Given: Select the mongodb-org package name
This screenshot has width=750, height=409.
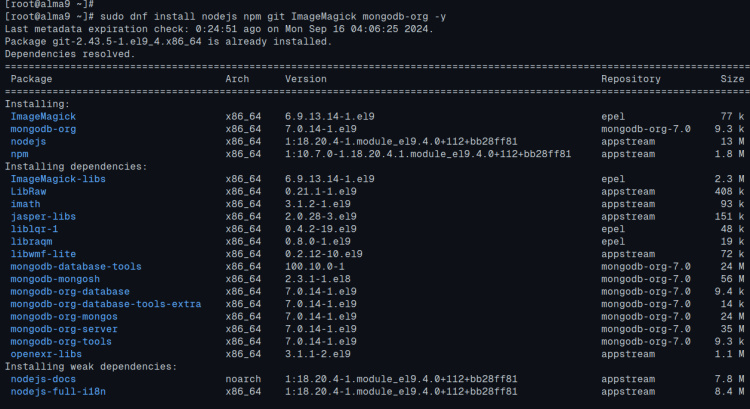Looking at the screenshot, I should click(43, 129).
